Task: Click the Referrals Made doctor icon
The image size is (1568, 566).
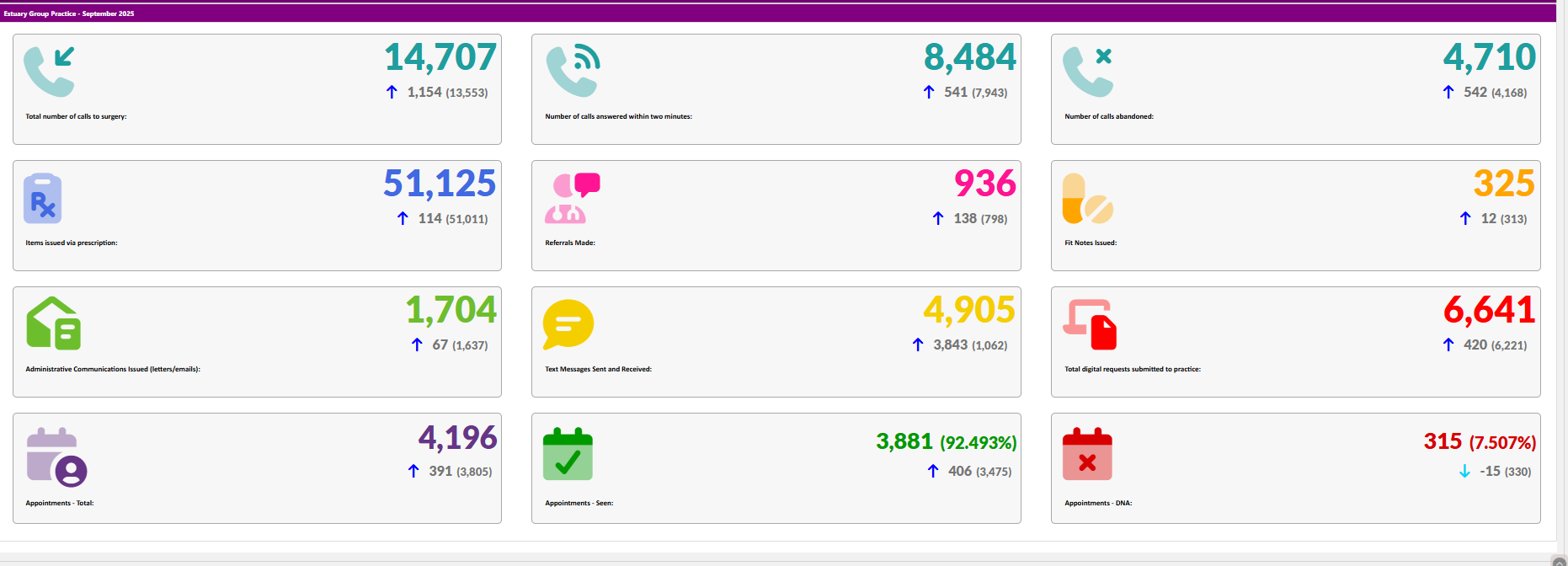Action: [572, 199]
